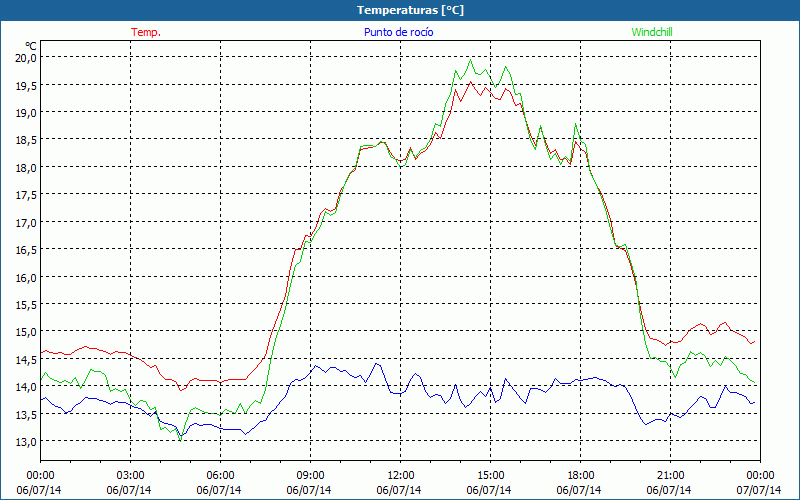Click the 13,5 y-axis value

tap(26, 415)
